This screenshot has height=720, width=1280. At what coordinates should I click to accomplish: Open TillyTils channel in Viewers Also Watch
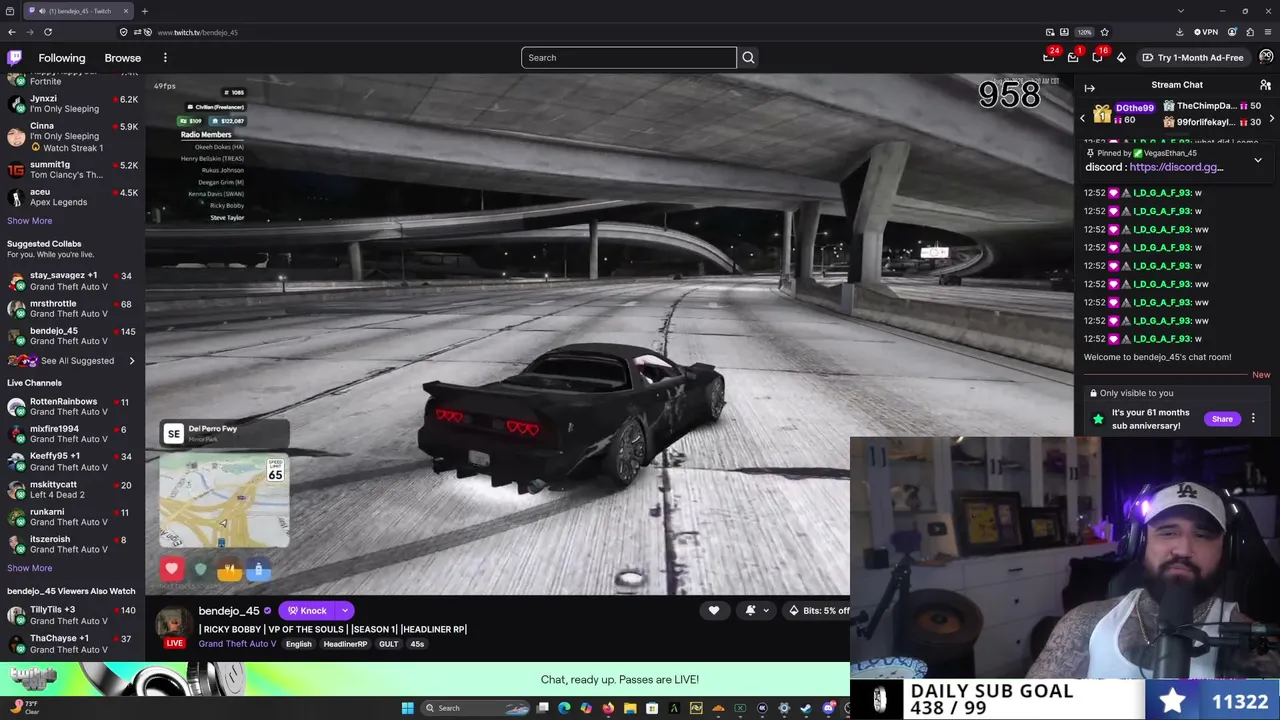pyautogui.click(x=72, y=615)
